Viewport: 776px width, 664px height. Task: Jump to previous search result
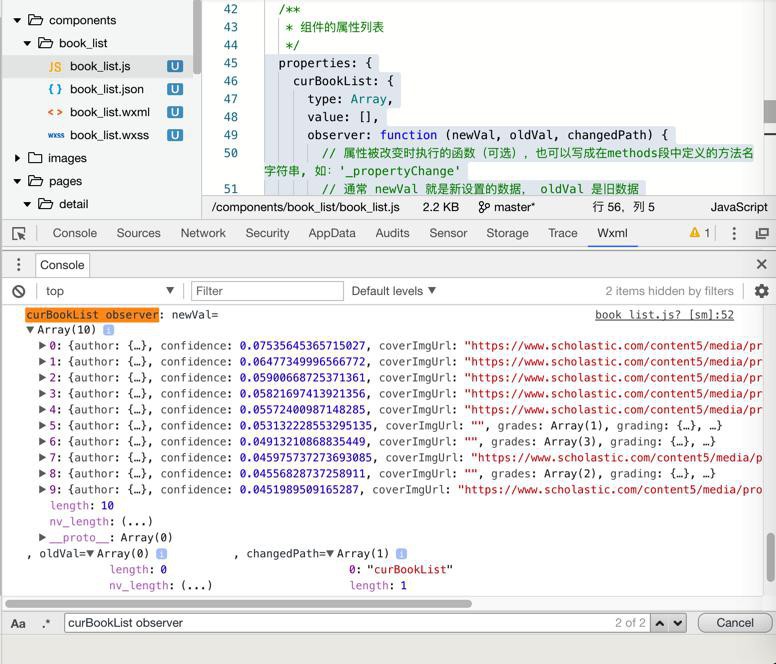click(x=659, y=622)
